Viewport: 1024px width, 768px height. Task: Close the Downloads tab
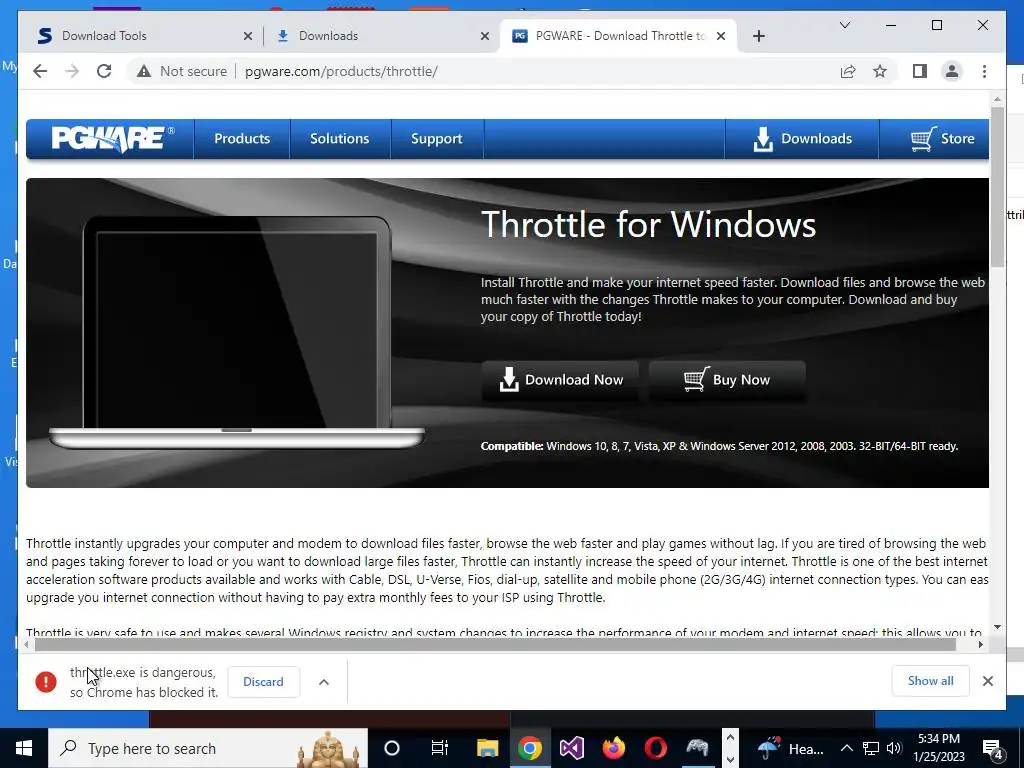(485, 36)
